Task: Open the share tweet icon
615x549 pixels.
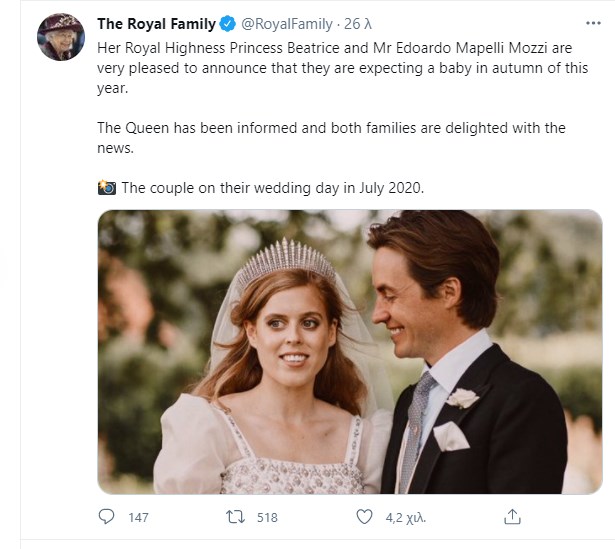Action: click(x=512, y=517)
